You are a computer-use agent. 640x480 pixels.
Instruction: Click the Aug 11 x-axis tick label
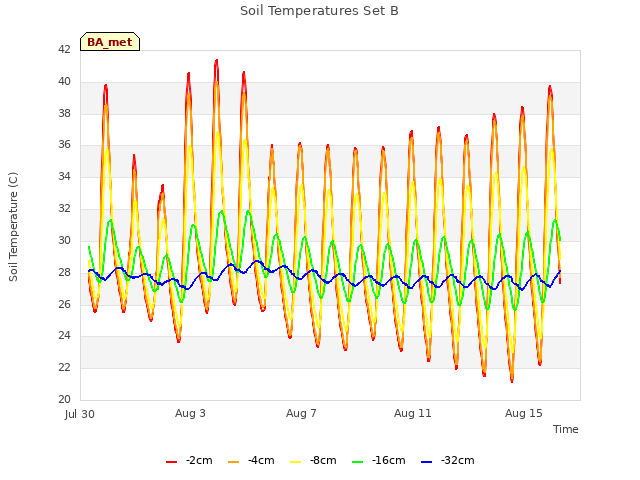[412, 413]
